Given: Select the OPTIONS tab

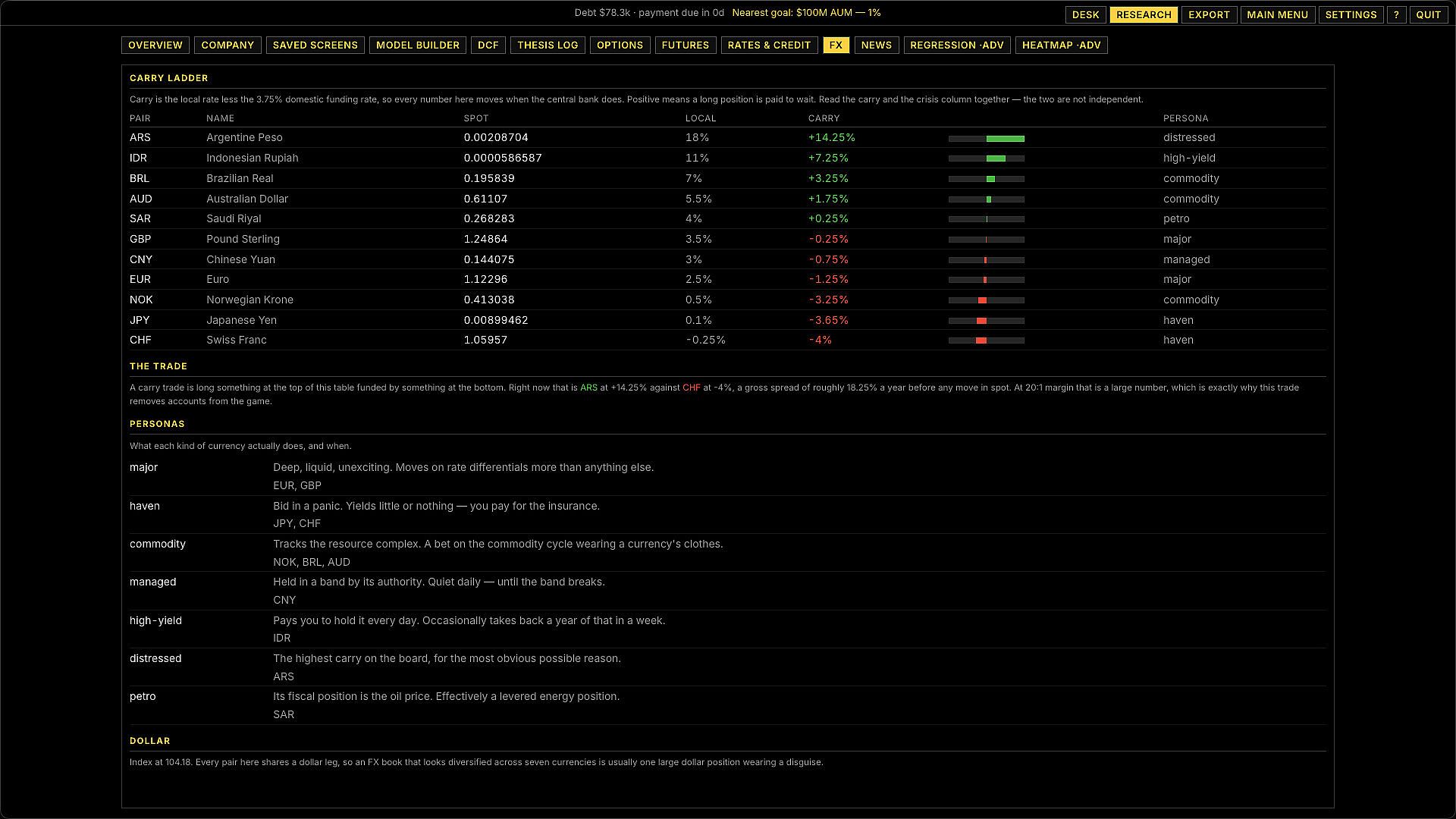Looking at the screenshot, I should pos(620,45).
